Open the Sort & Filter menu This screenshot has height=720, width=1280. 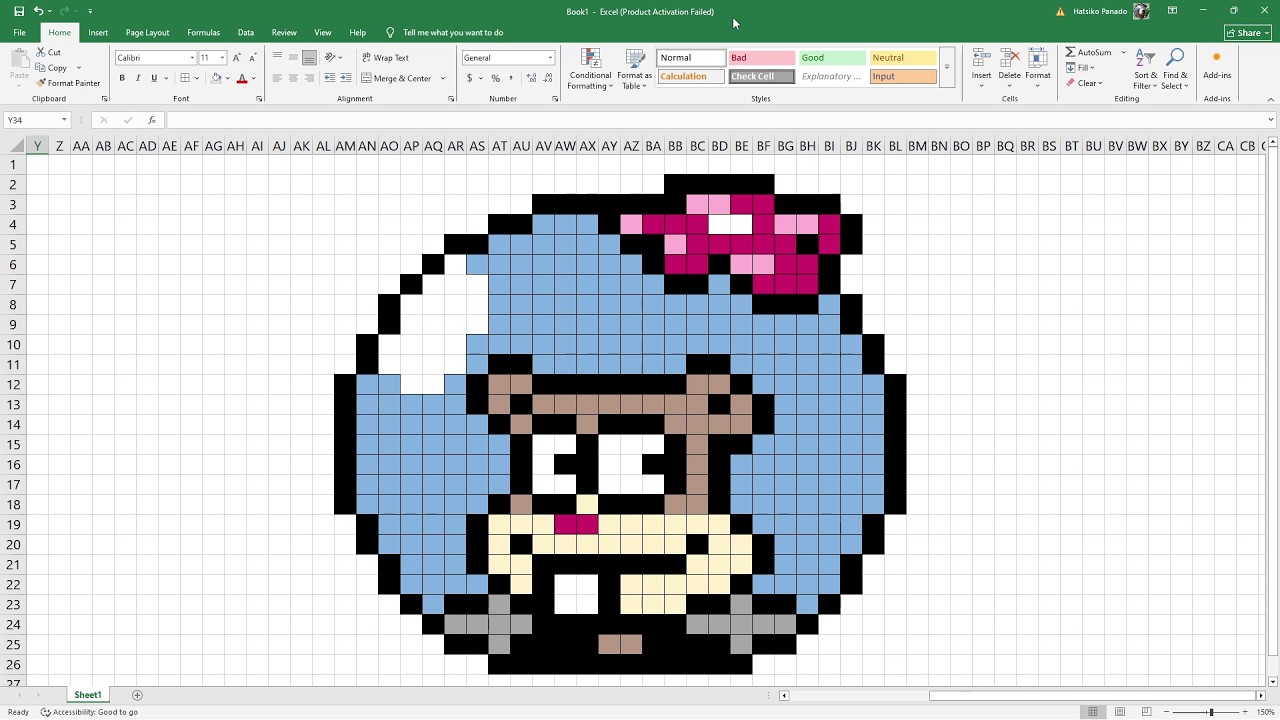pos(1146,69)
